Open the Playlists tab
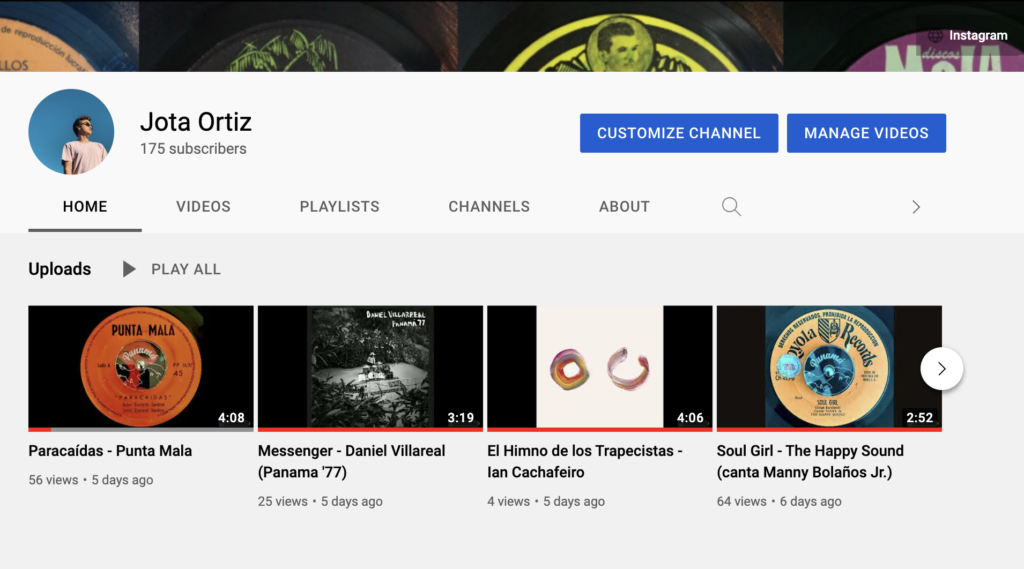 [340, 206]
